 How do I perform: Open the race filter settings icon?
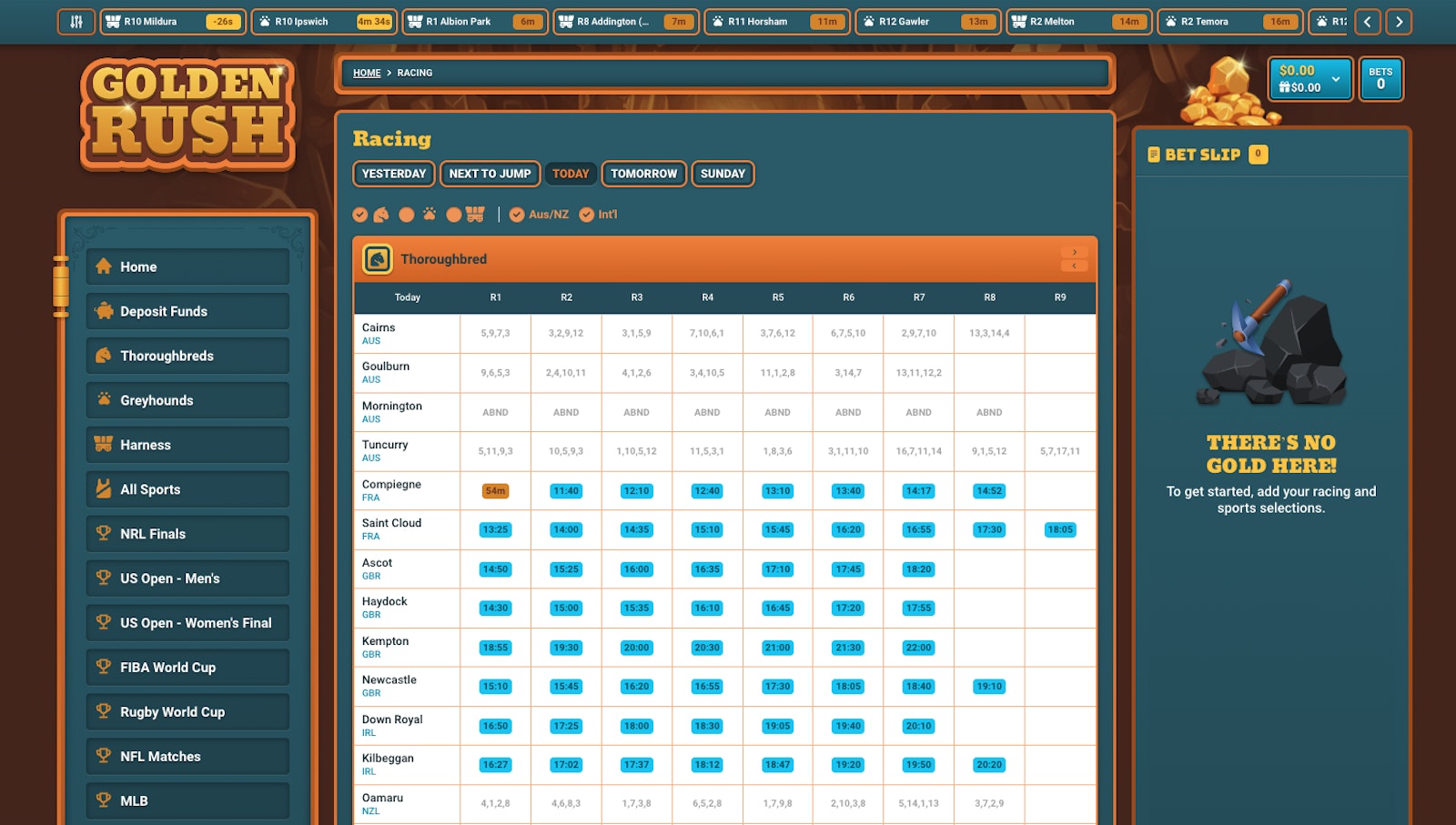tap(76, 22)
